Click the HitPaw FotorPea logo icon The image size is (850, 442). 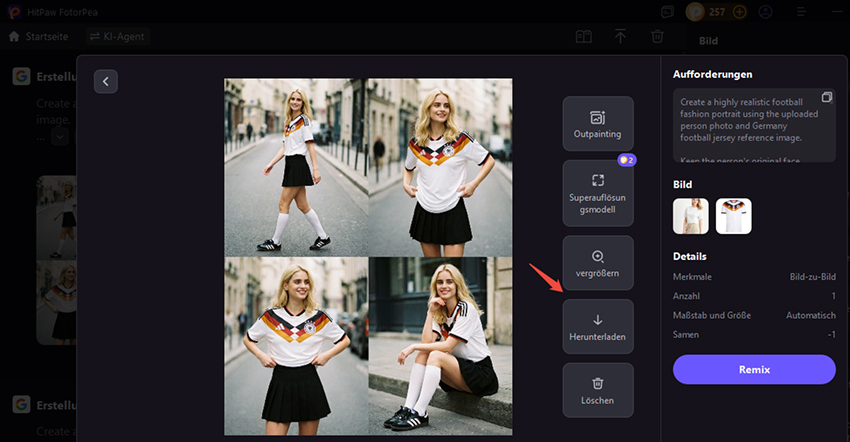(14, 11)
